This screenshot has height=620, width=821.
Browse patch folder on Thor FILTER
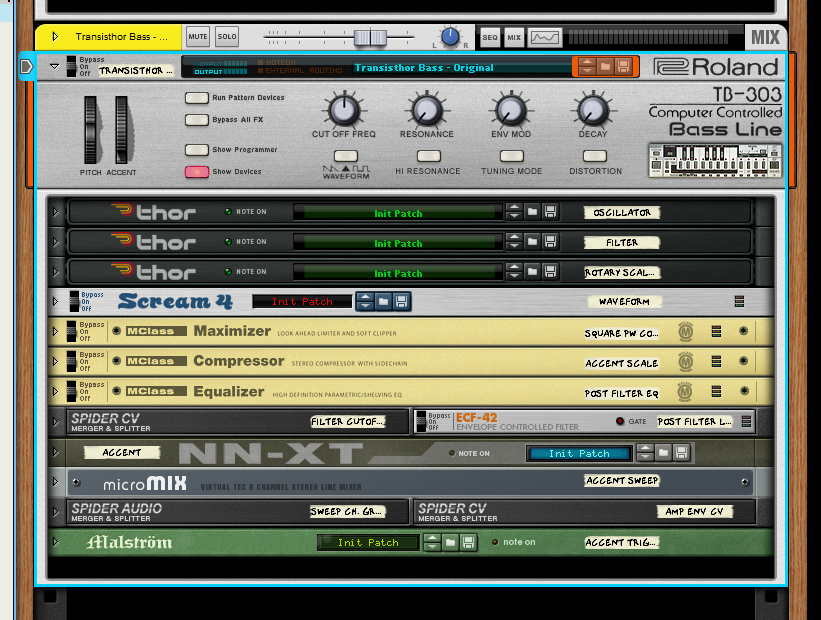coord(532,241)
